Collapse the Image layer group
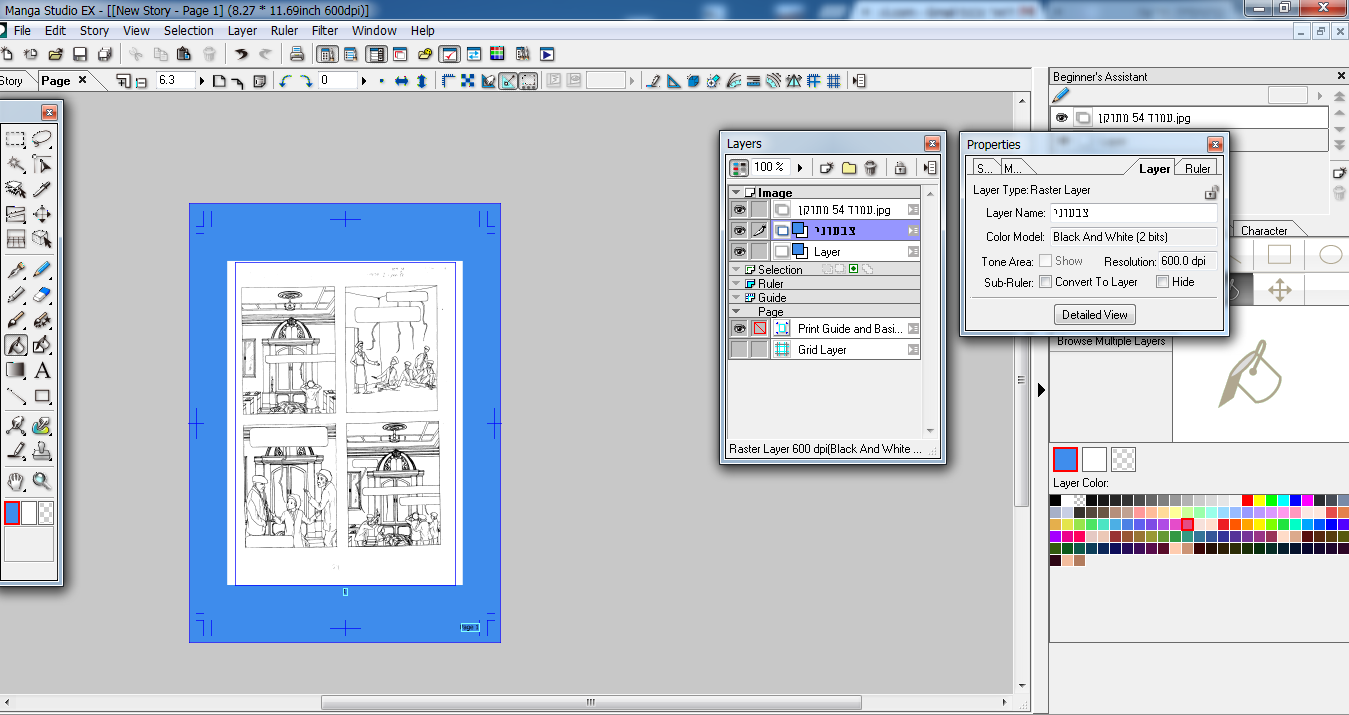 click(x=736, y=193)
